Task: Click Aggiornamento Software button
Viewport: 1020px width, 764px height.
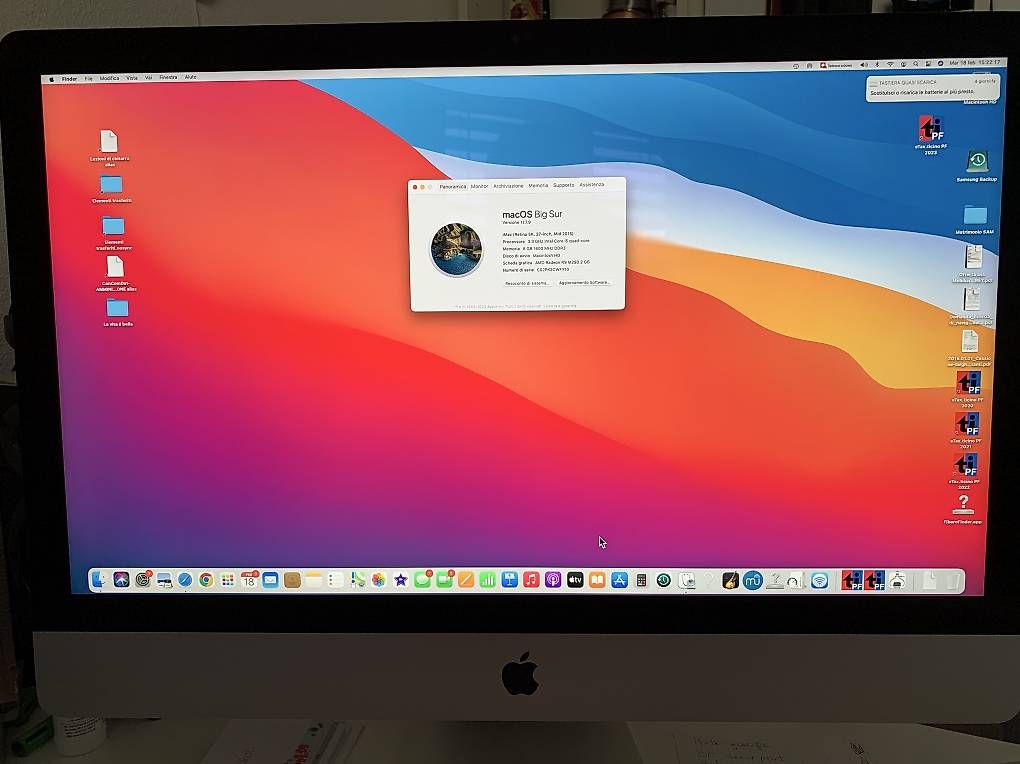Action: pyautogui.click(x=584, y=282)
